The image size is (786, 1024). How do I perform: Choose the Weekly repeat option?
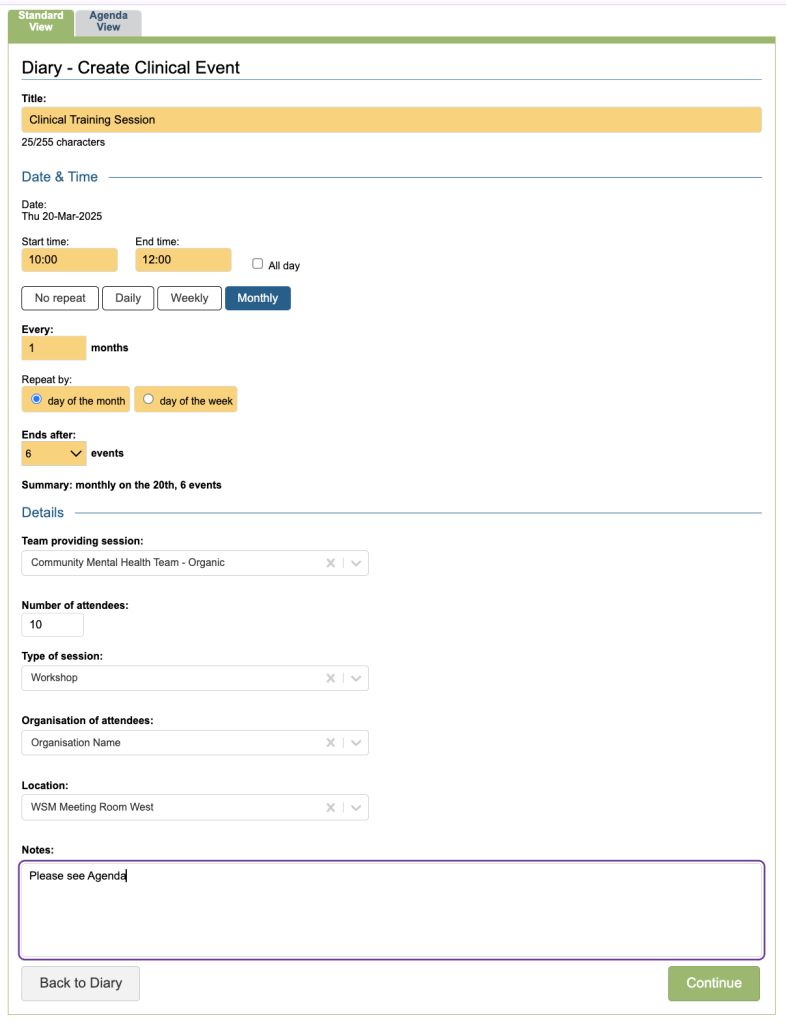(189, 298)
